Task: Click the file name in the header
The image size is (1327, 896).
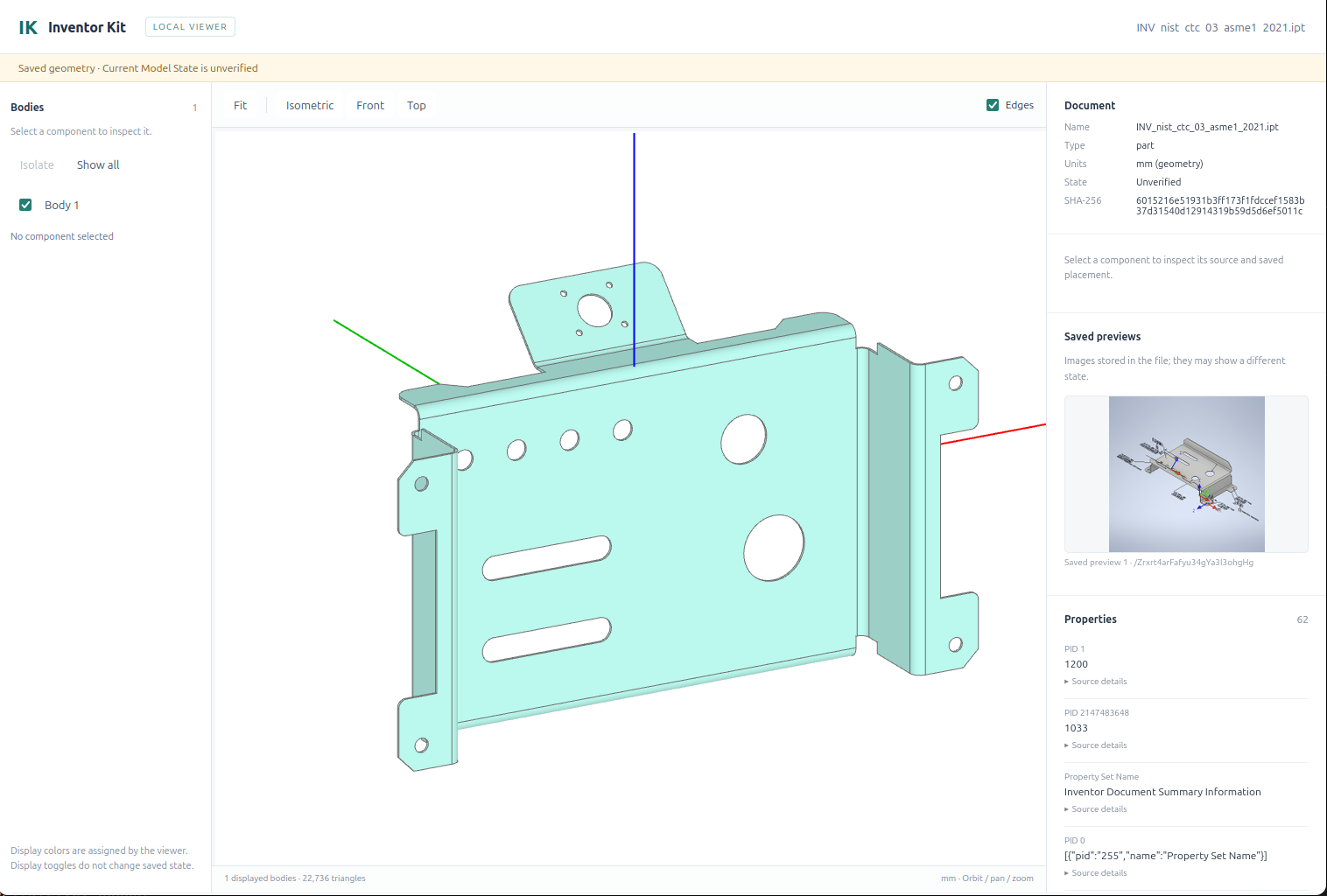Action: [x=1220, y=27]
